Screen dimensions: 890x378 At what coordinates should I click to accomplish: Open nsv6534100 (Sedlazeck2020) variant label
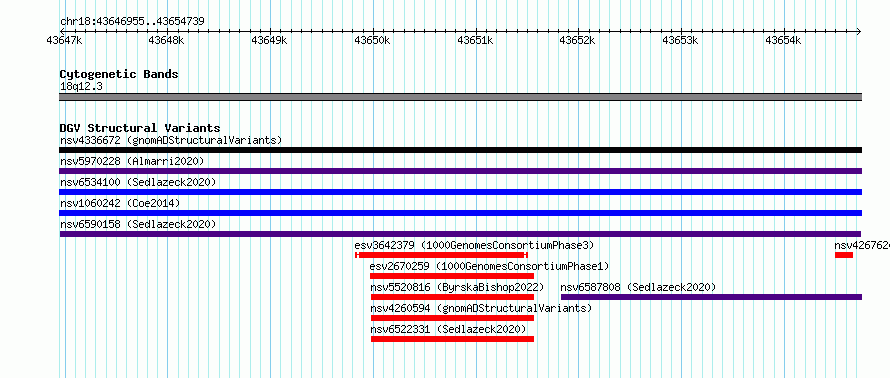[138, 182]
